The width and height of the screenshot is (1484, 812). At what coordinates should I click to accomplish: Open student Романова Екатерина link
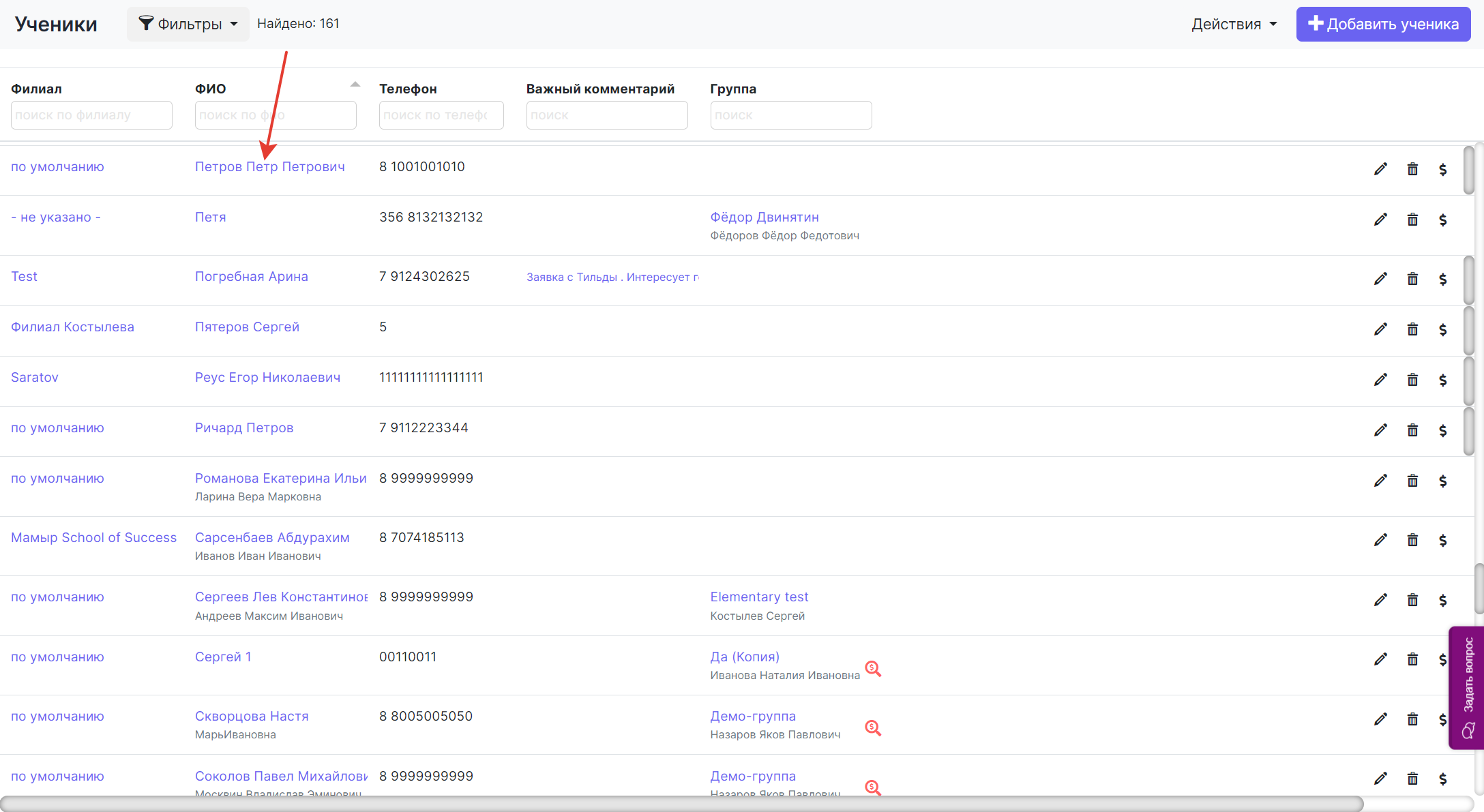click(x=280, y=478)
